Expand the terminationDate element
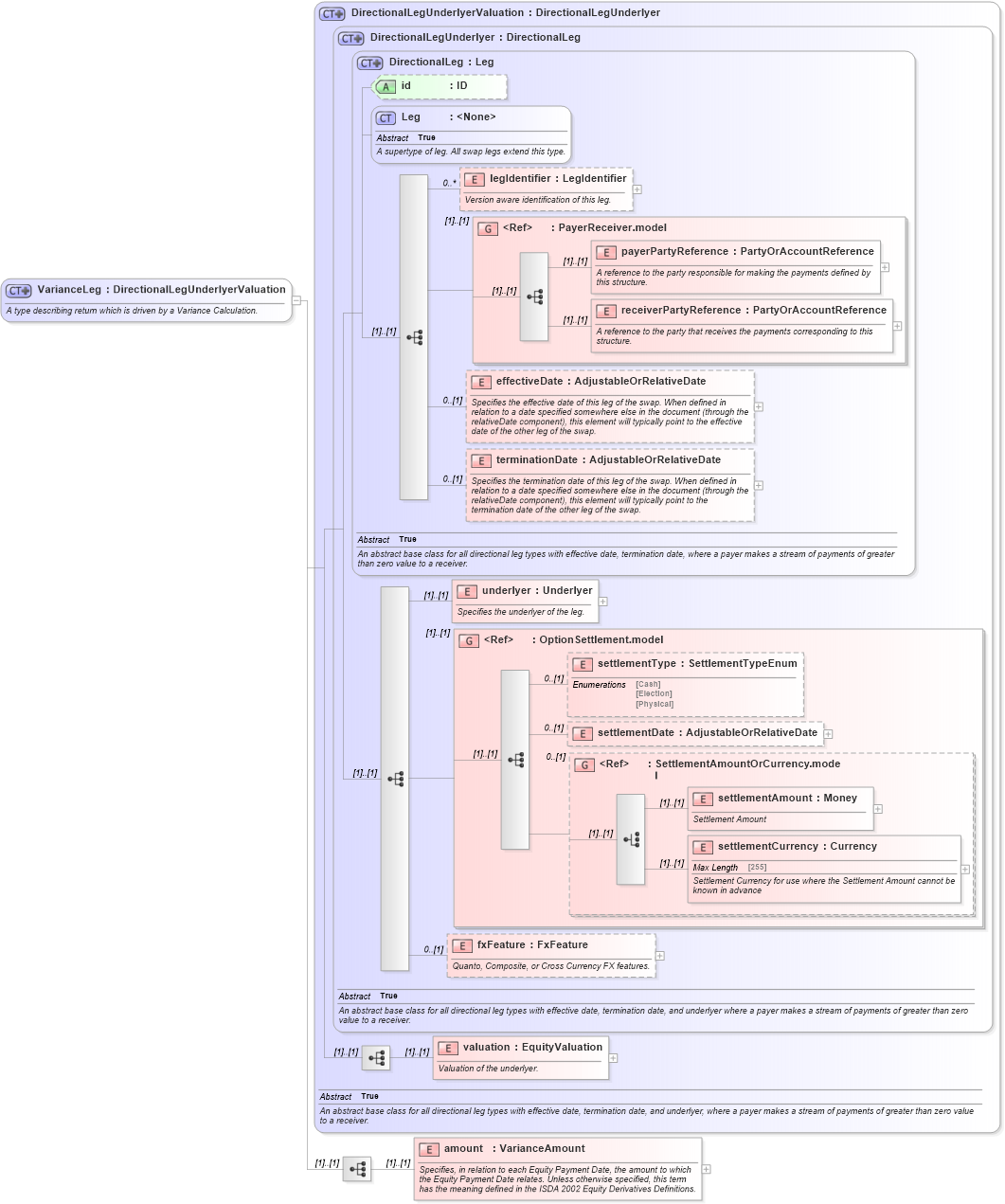This screenshot has width=1005, height=1204. (759, 485)
